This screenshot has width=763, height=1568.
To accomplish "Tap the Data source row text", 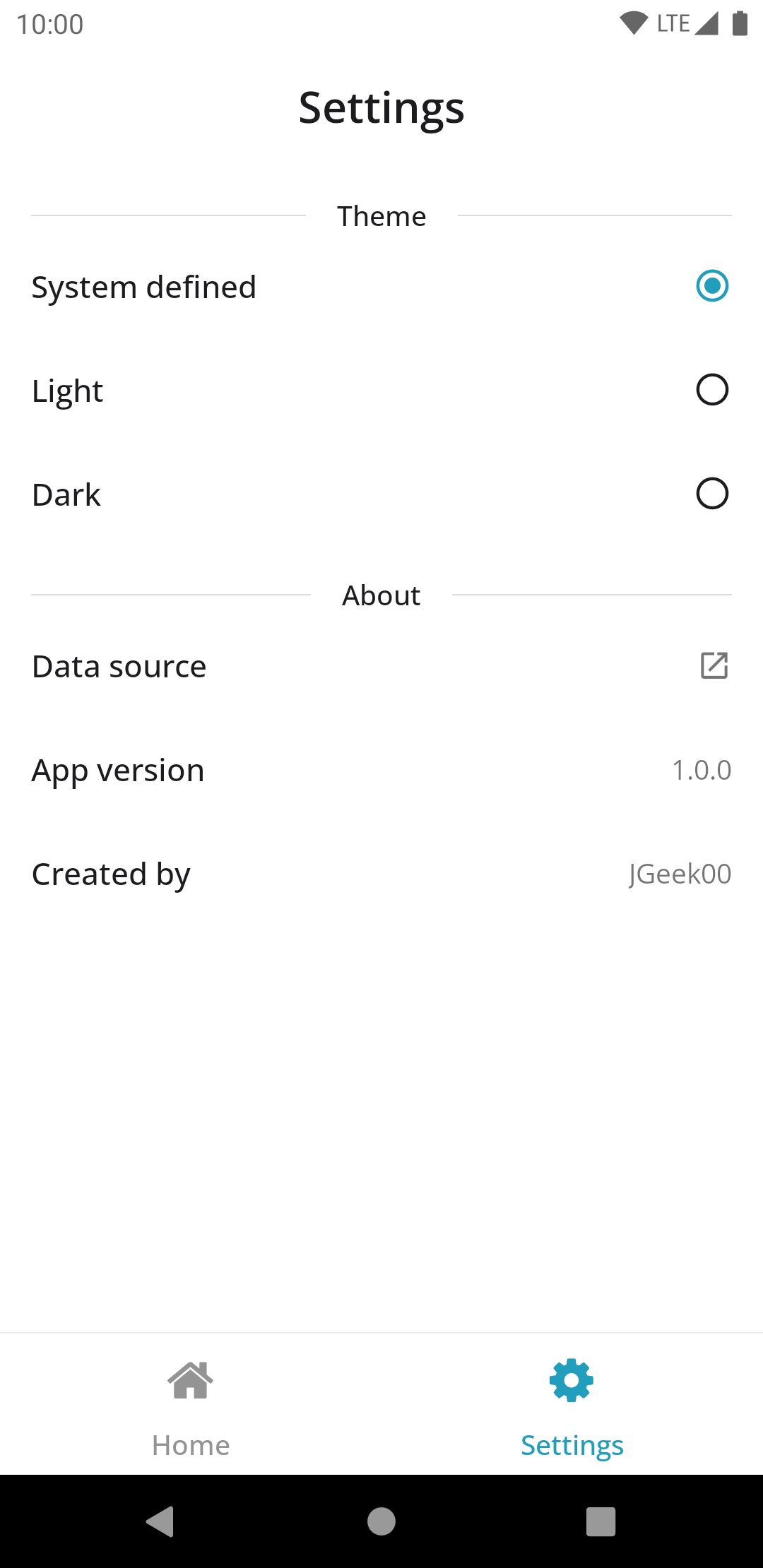I will click(119, 667).
